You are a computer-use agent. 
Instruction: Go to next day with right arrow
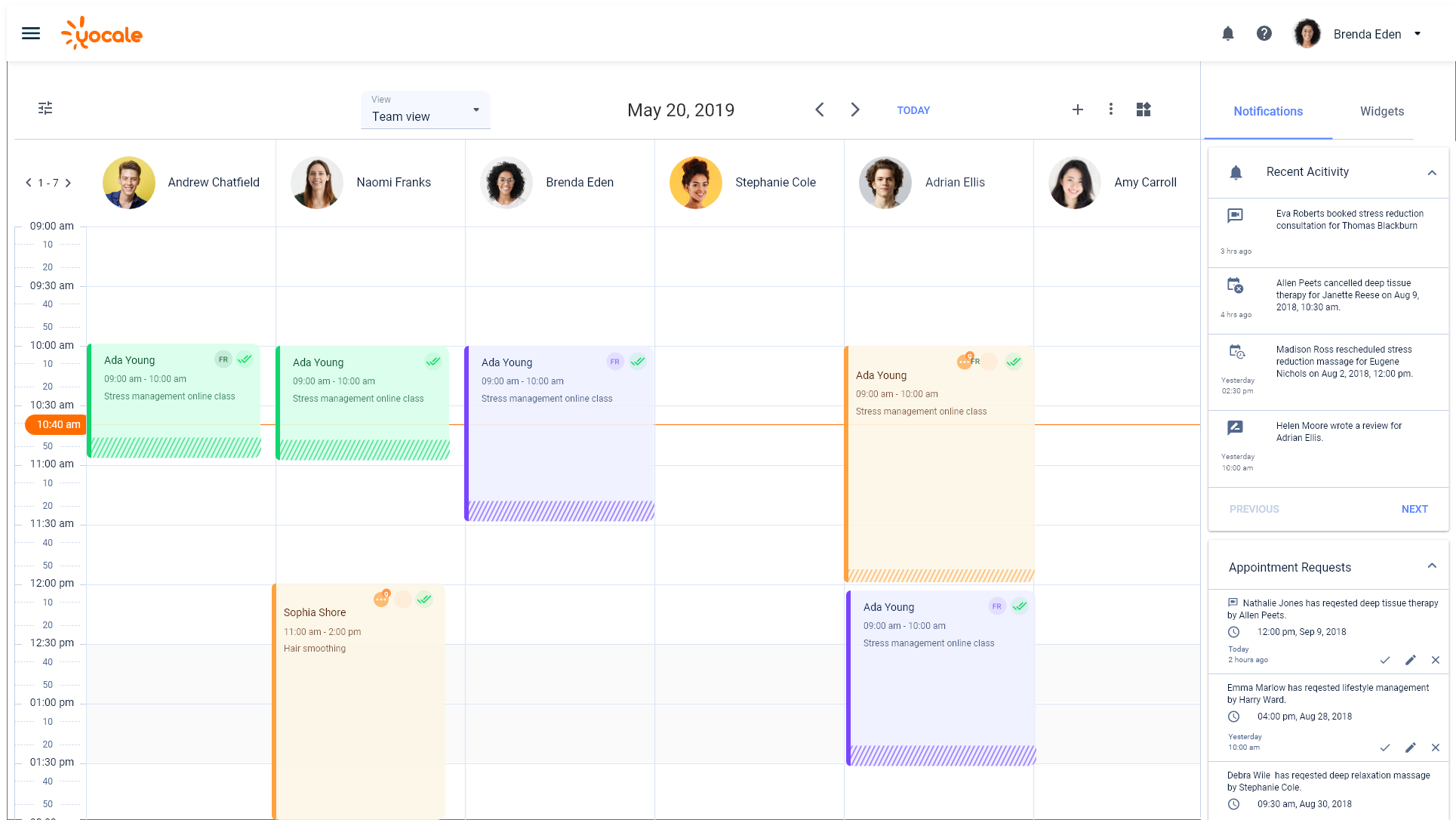(855, 109)
